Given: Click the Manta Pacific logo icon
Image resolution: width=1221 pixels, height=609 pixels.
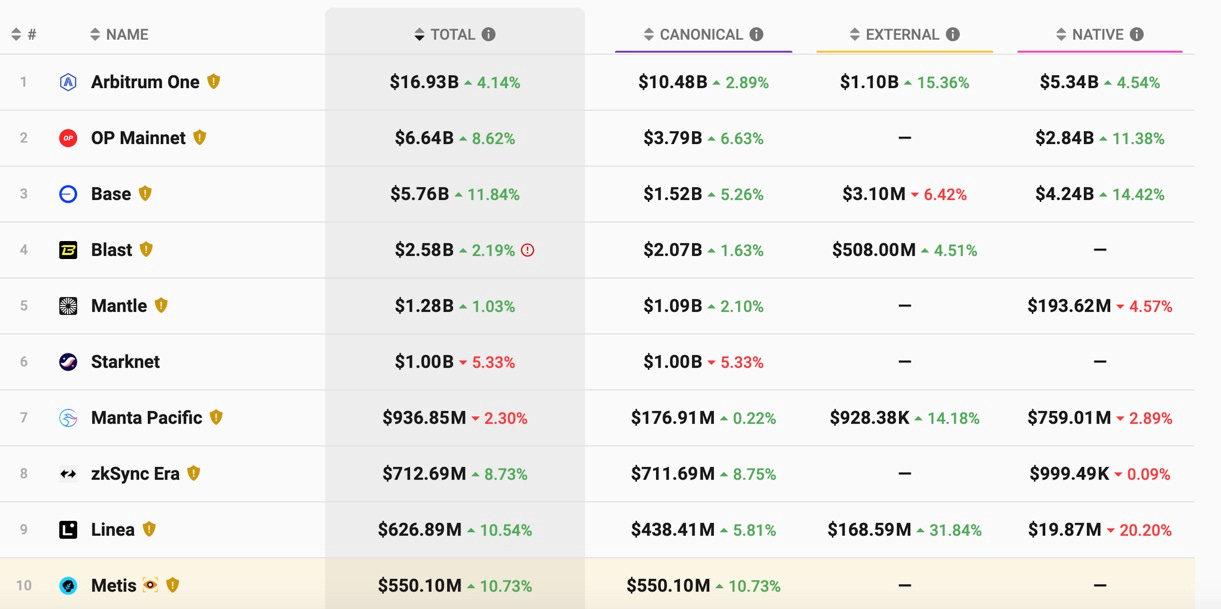Looking at the screenshot, I should pos(68,418).
